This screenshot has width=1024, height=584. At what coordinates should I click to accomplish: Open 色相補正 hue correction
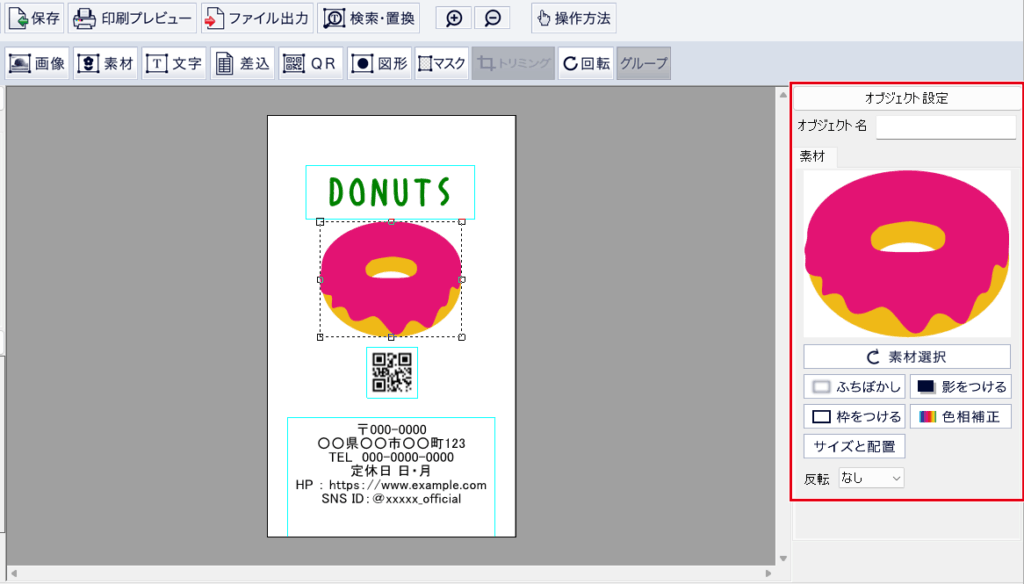(960, 416)
